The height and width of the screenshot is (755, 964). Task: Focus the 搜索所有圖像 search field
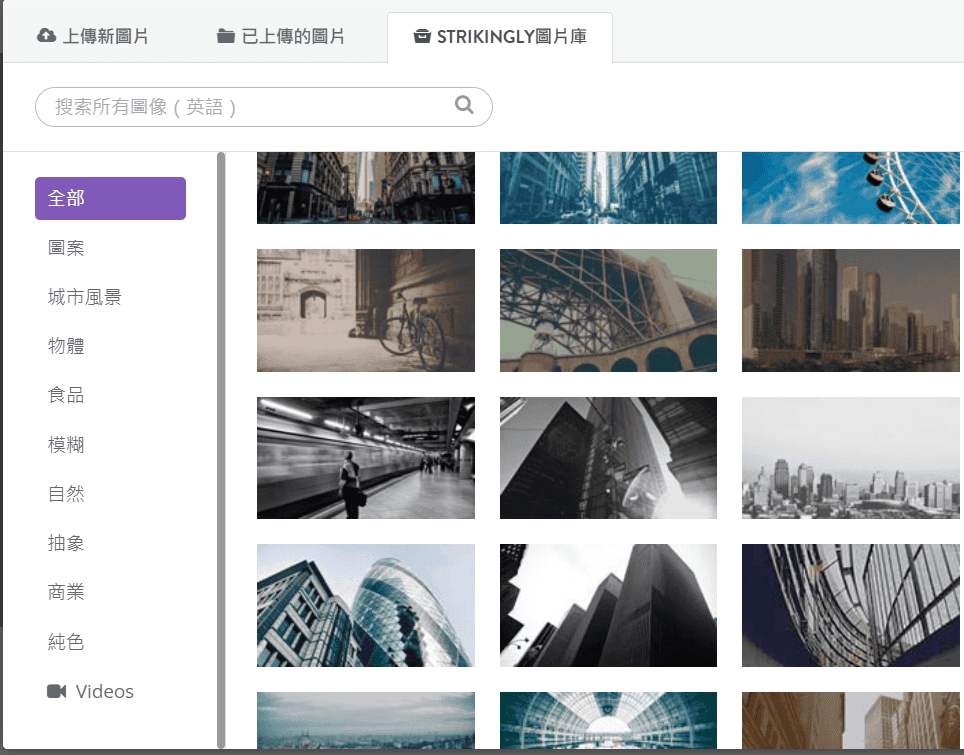click(x=264, y=107)
